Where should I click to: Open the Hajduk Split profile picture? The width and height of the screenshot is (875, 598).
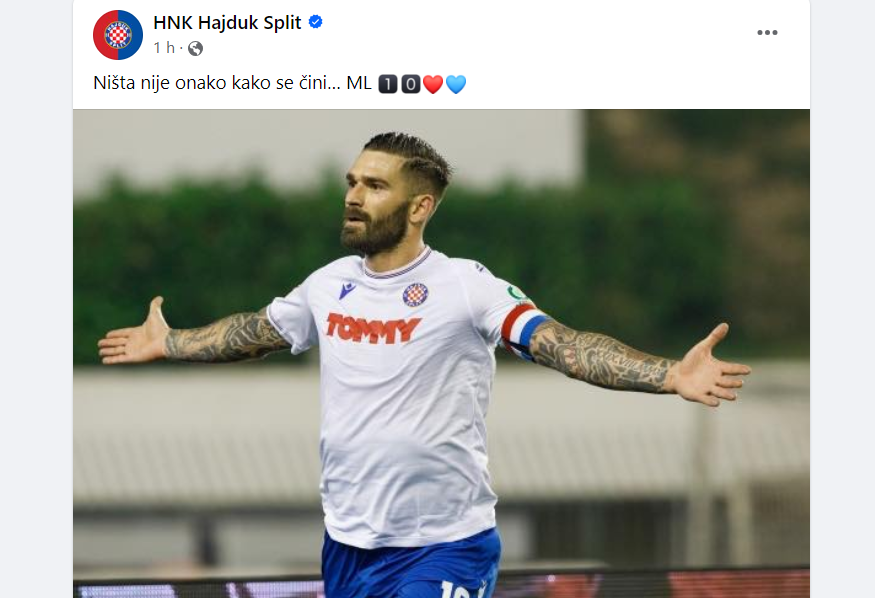pyautogui.click(x=118, y=35)
